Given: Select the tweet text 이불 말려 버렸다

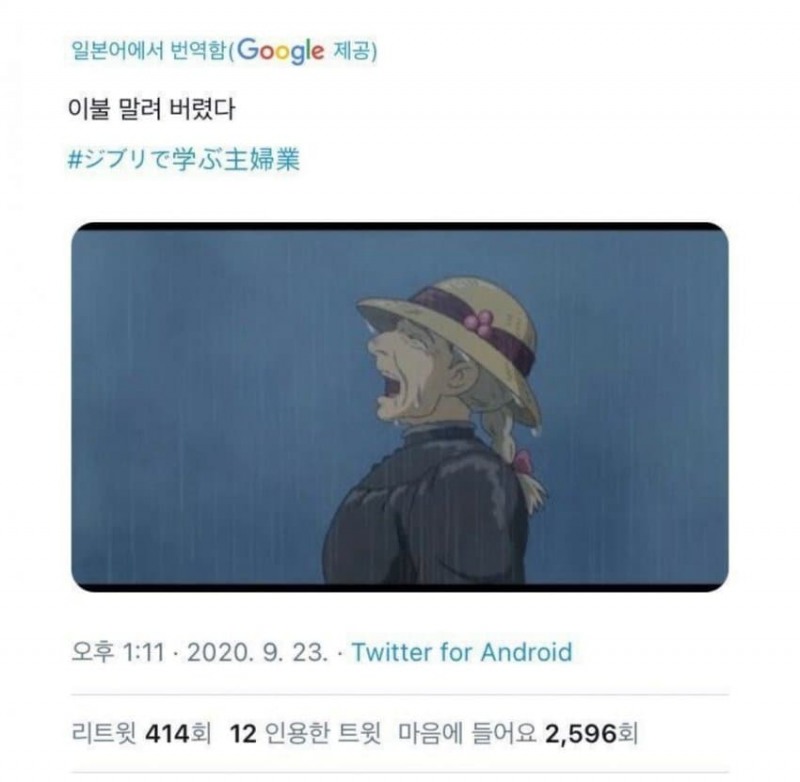Looking at the screenshot, I should (x=152, y=108).
